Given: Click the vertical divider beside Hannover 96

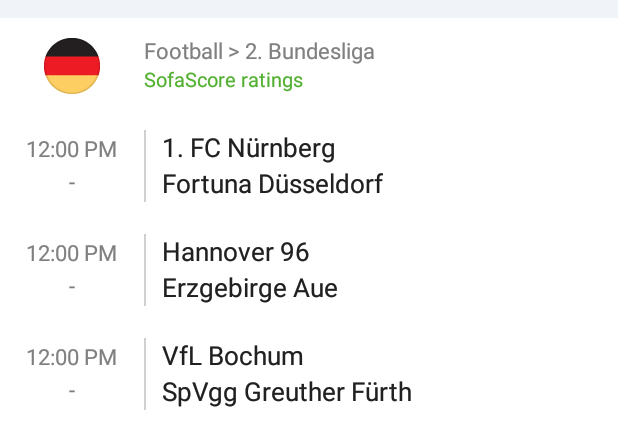Looking at the screenshot, I should (145, 270).
